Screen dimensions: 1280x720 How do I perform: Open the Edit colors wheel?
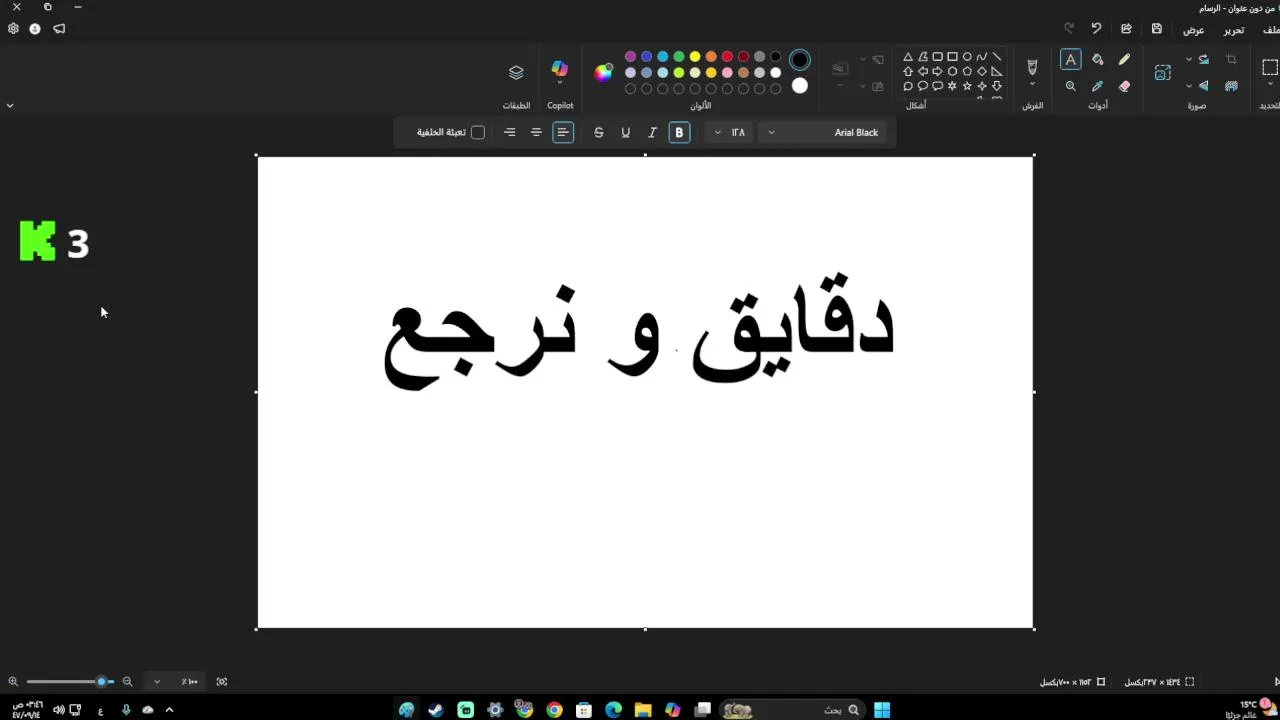603,72
